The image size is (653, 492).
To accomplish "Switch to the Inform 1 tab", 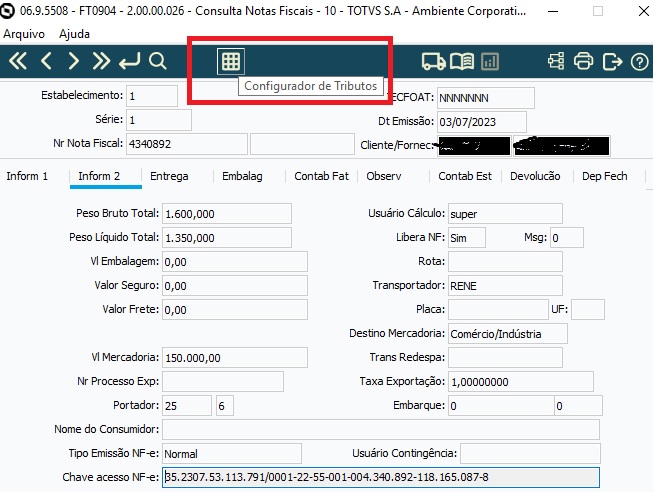I will (x=27, y=176).
